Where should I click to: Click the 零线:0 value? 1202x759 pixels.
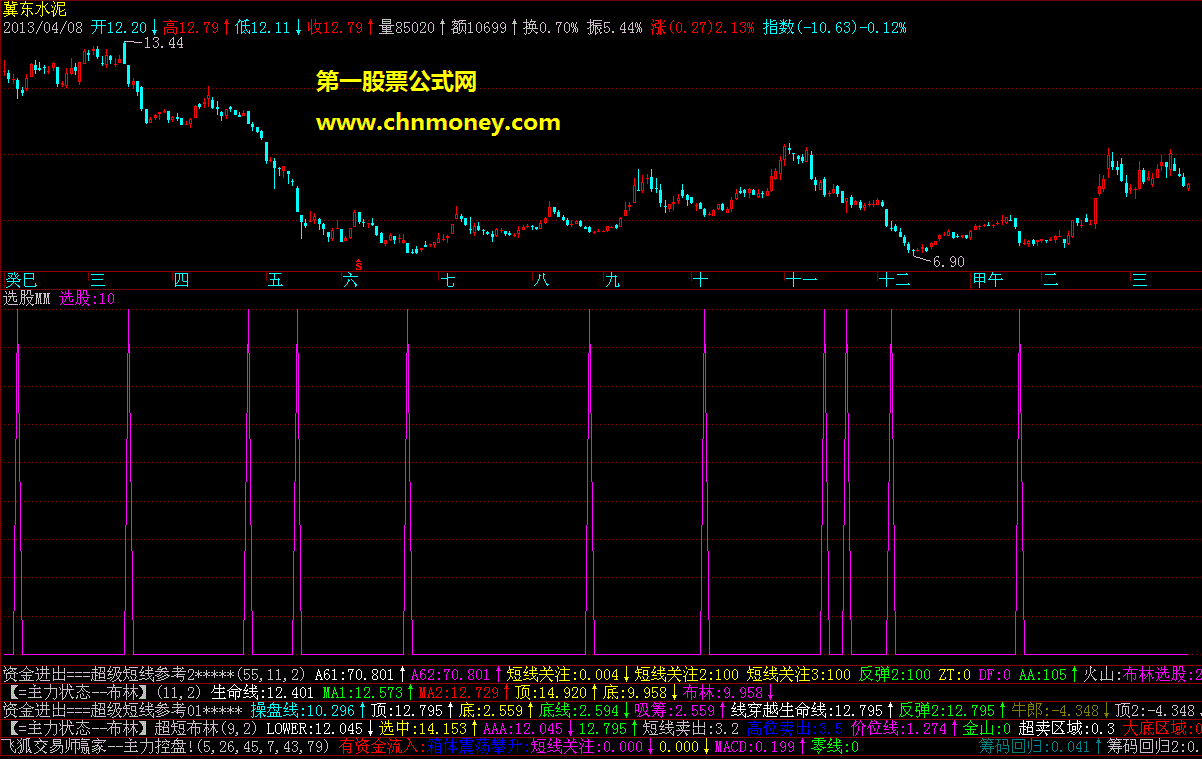pos(834,746)
